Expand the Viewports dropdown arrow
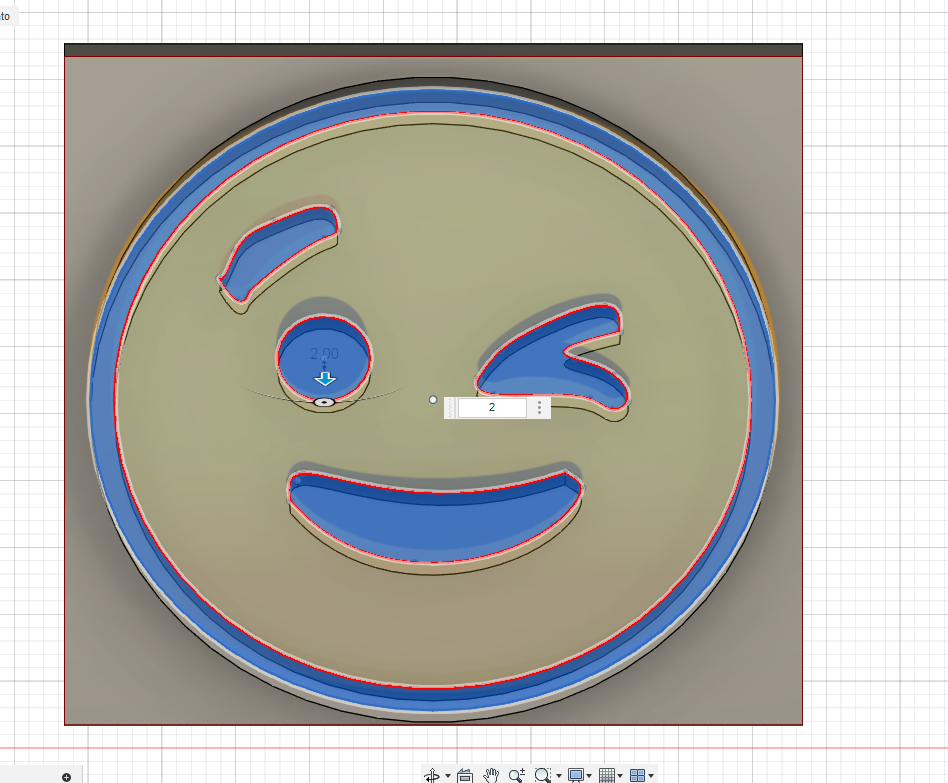This screenshot has height=783, width=948. coord(651,776)
